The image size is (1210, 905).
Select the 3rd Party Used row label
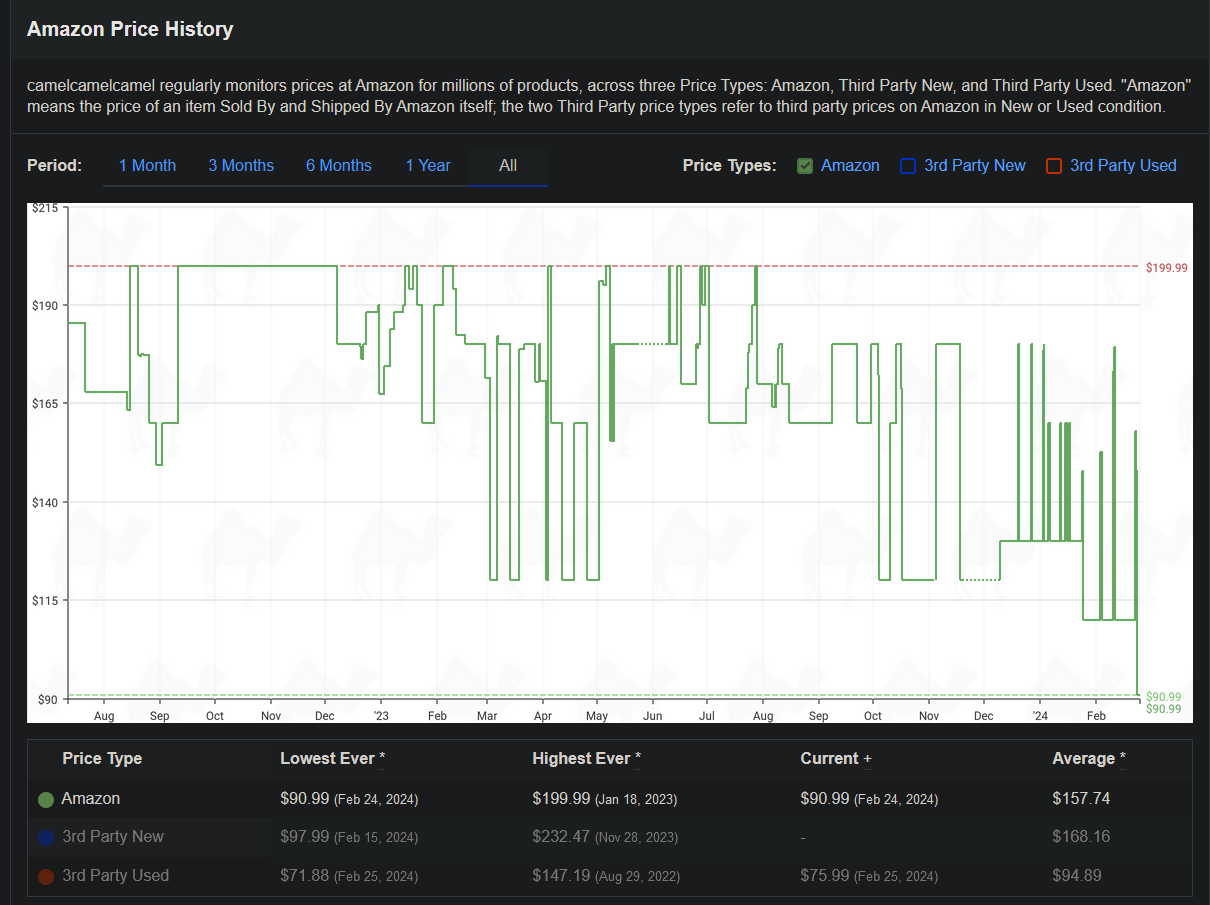click(x=116, y=876)
